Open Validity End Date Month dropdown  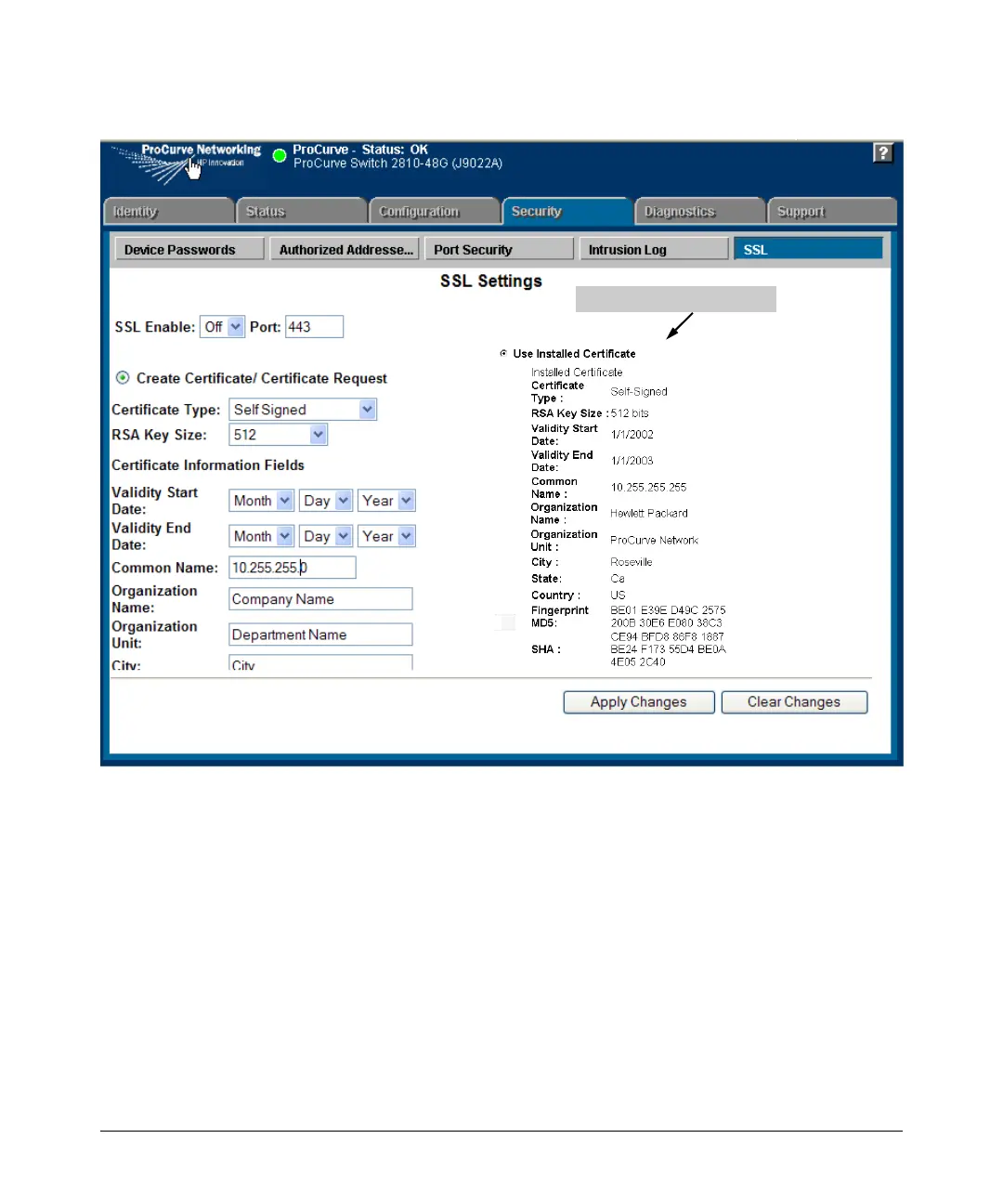(x=262, y=536)
